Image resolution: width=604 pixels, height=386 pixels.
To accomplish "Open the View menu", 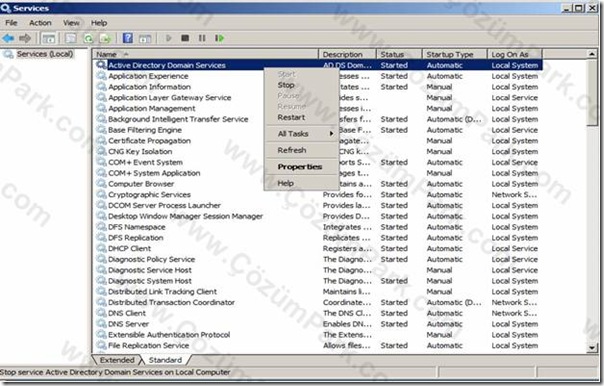I will point(71,23).
